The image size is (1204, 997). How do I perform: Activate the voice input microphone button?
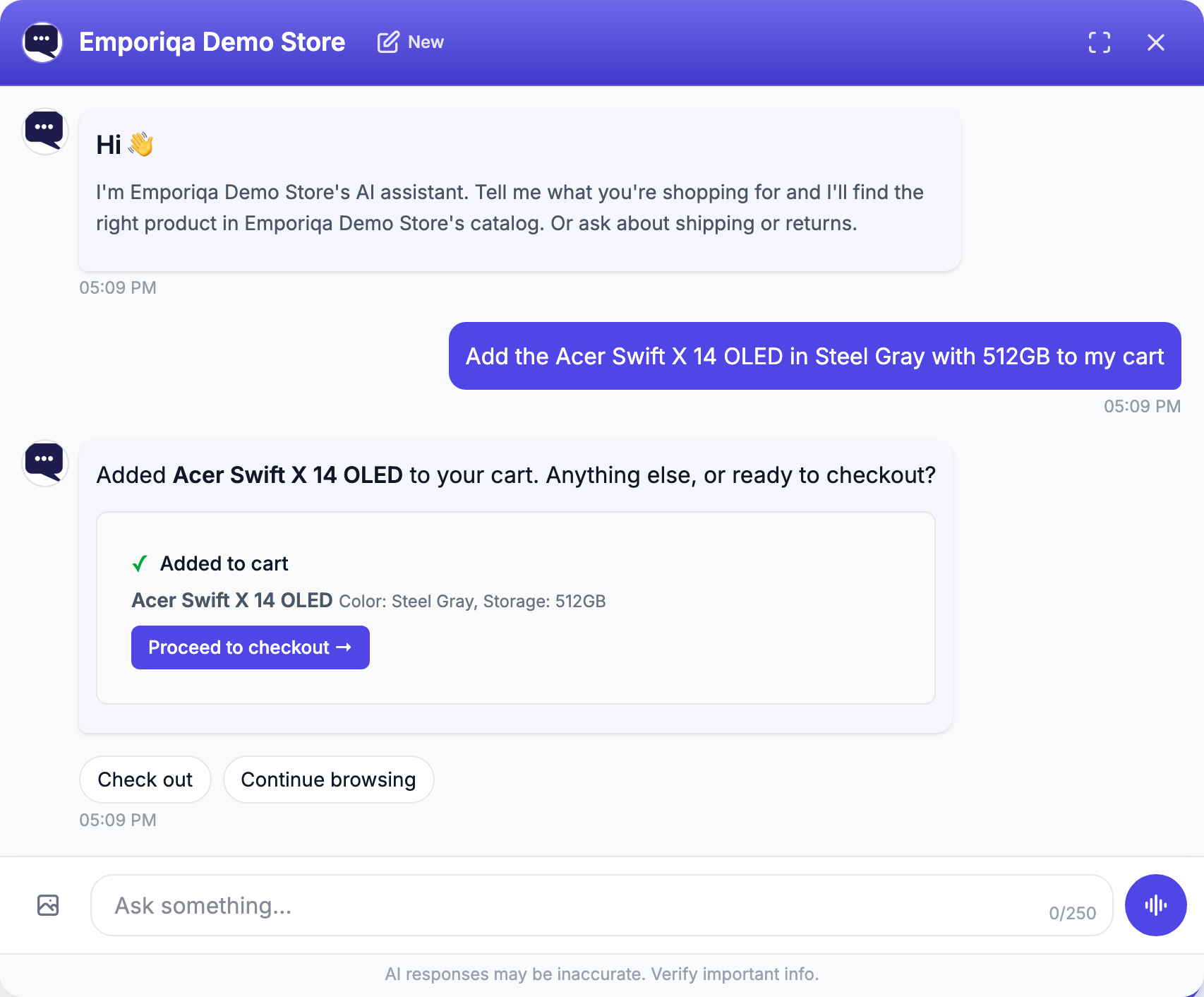click(x=1155, y=905)
